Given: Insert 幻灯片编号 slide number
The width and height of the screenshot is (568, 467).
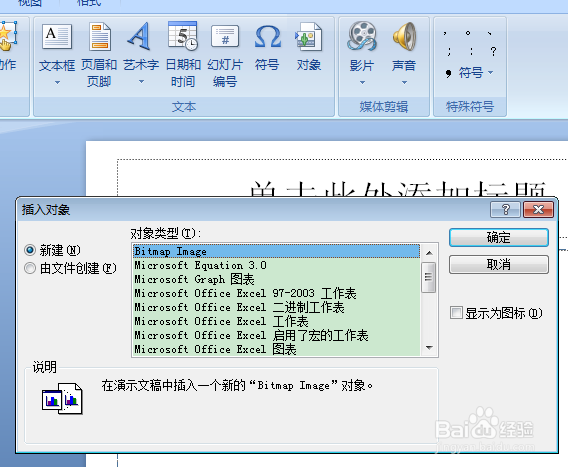Looking at the screenshot, I should pyautogui.click(x=225, y=55).
